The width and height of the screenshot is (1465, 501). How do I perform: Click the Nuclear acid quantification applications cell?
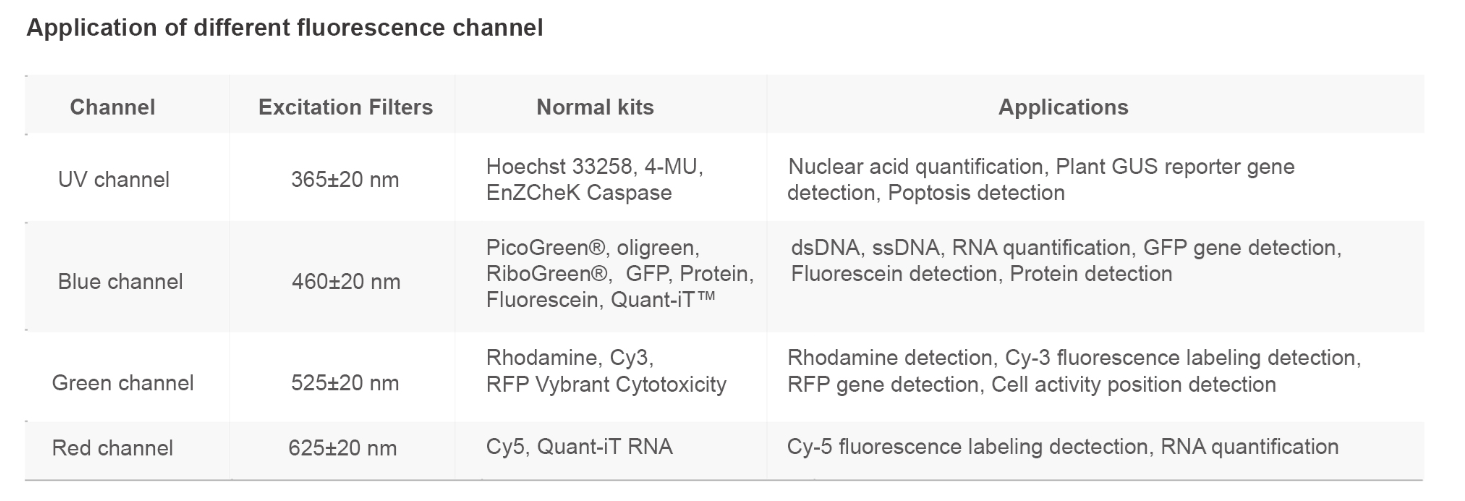point(1040,179)
